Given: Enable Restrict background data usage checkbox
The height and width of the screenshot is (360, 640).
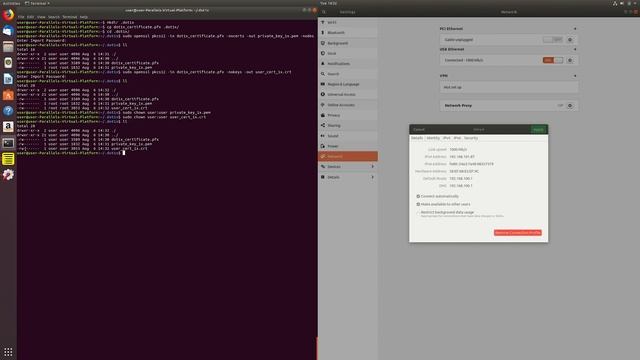Looking at the screenshot, I should click(418, 213).
